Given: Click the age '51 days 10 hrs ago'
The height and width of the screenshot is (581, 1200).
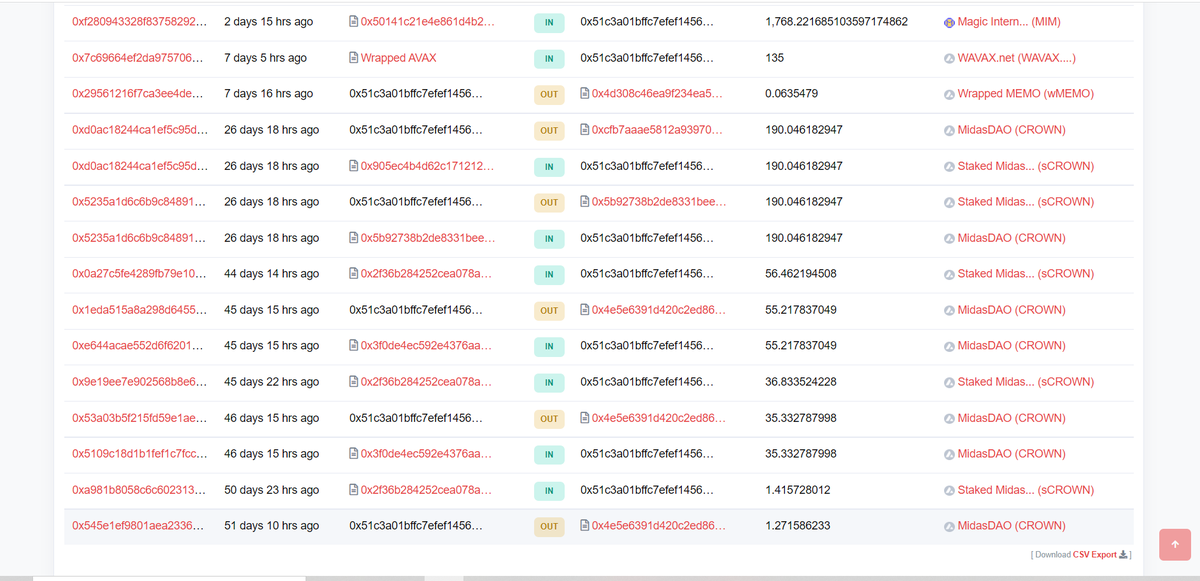Looking at the screenshot, I should [x=272, y=526].
